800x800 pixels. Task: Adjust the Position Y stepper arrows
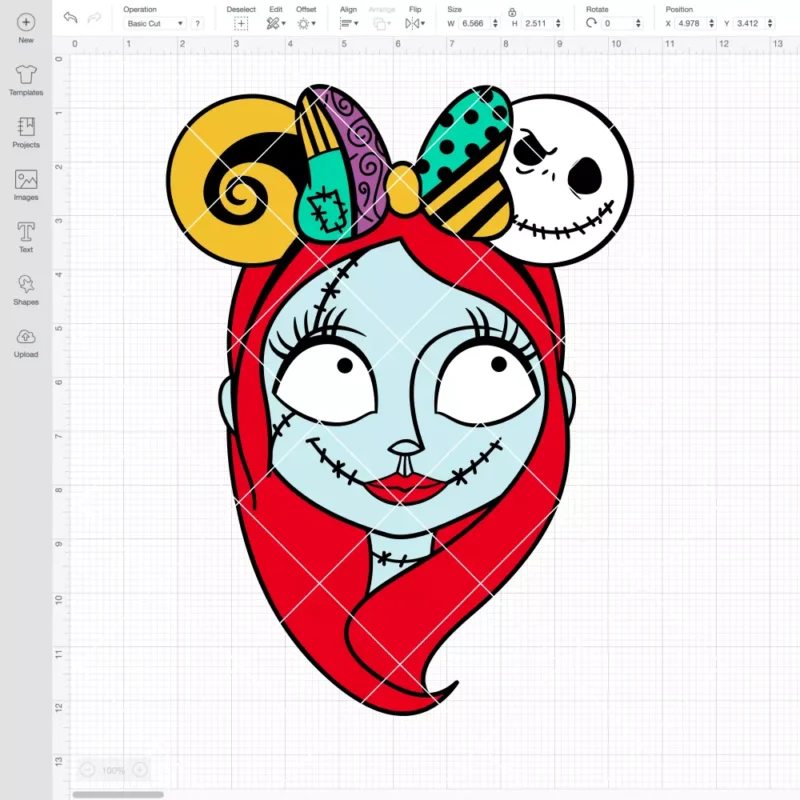770,23
